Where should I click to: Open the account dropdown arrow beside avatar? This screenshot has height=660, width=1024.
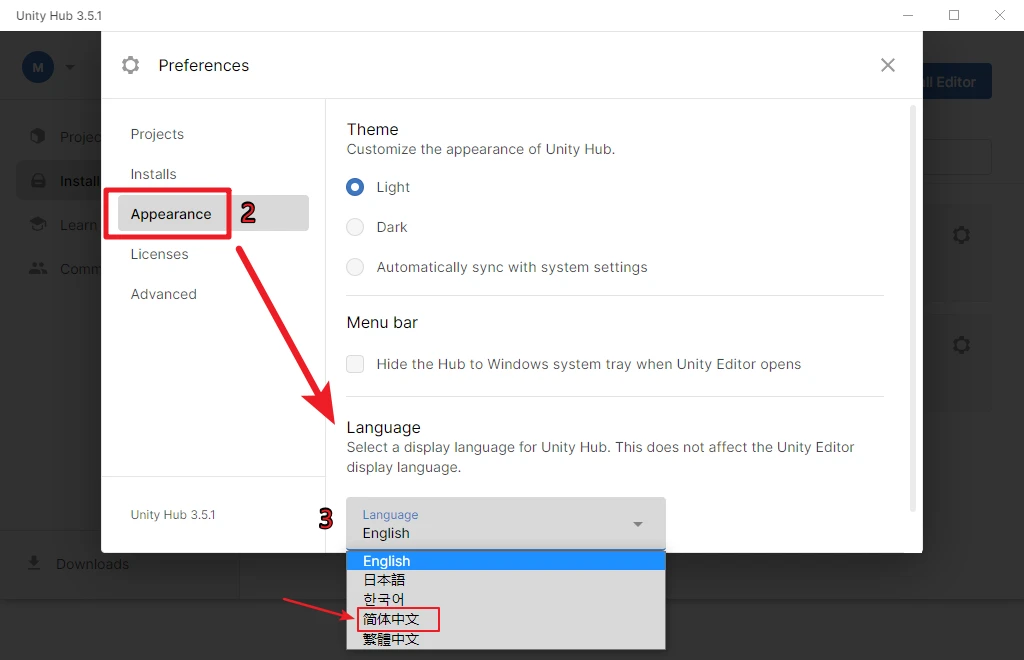(x=71, y=67)
